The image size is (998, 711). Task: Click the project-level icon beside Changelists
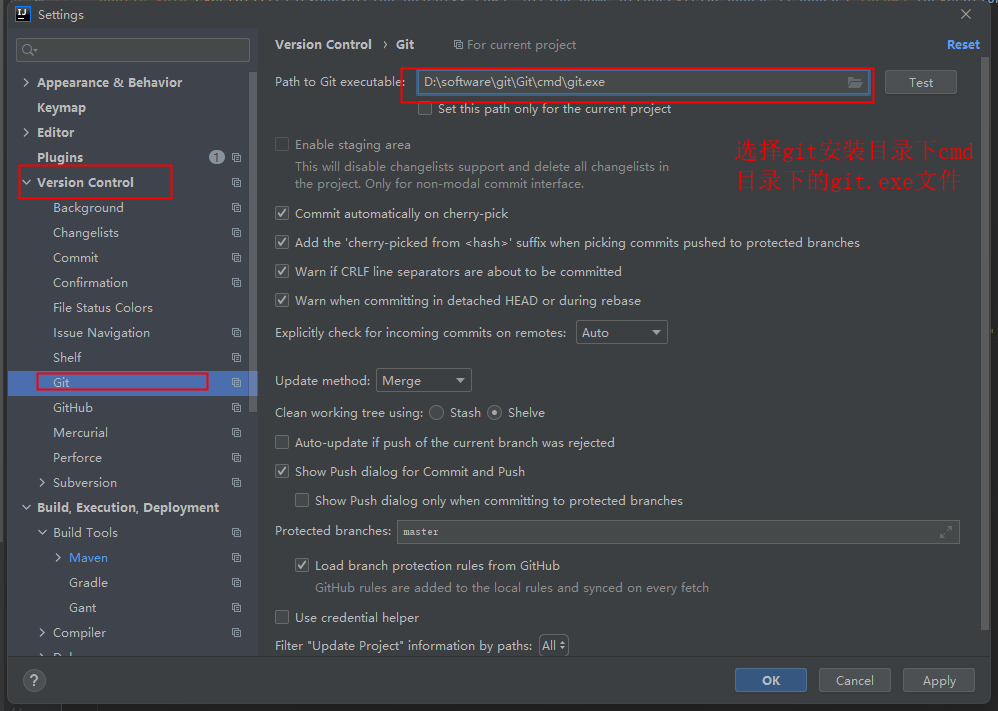pyautogui.click(x=237, y=232)
